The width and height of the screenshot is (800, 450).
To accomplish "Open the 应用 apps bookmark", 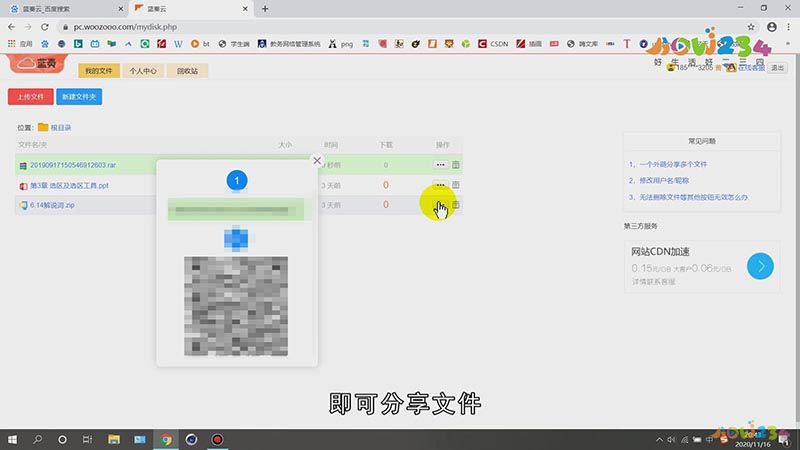I will click(x=20, y=44).
